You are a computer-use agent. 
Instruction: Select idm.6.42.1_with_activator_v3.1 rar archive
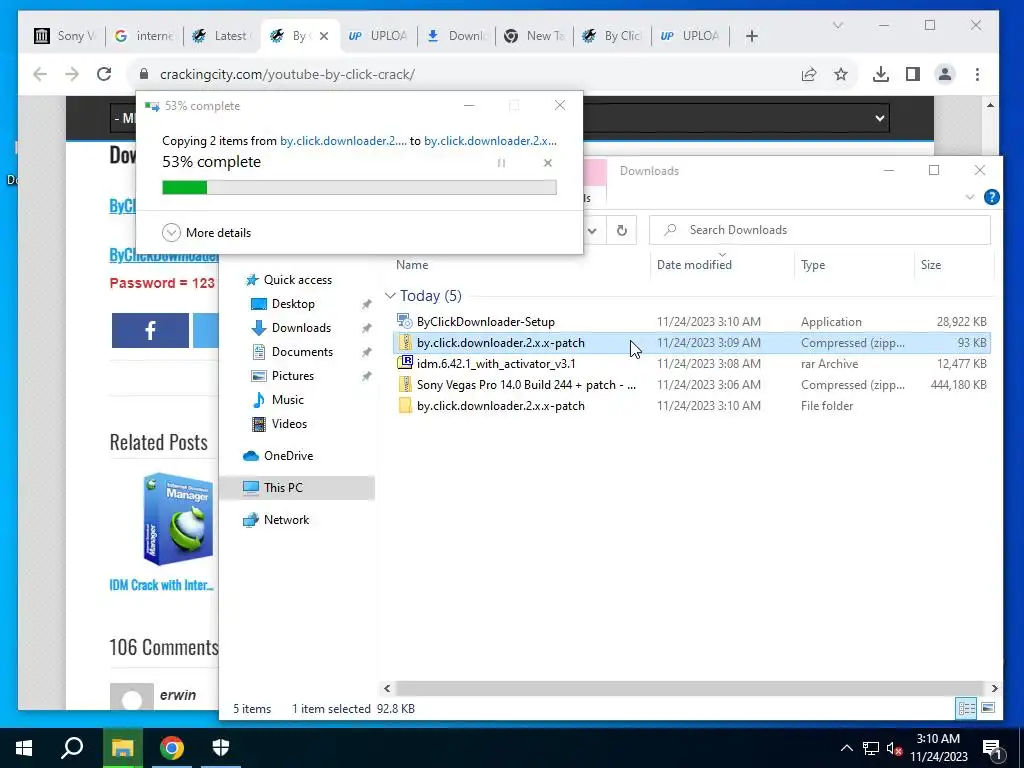click(x=496, y=364)
